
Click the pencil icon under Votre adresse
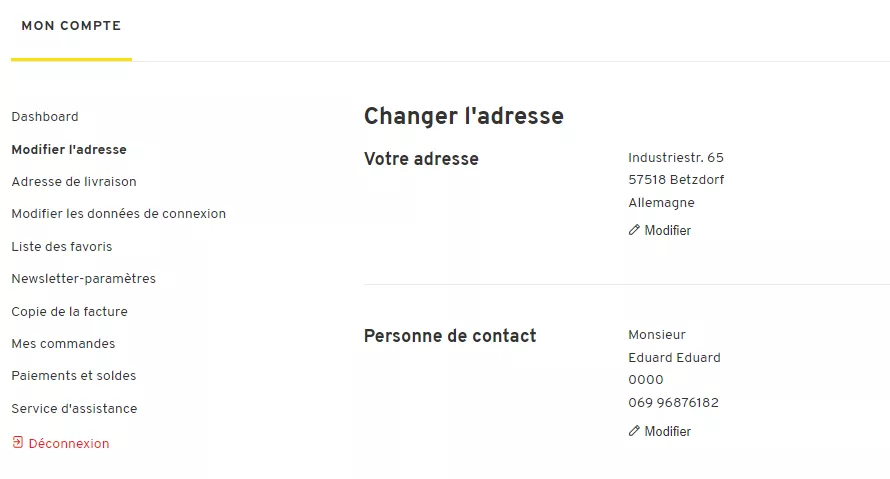(x=634, y=230)
